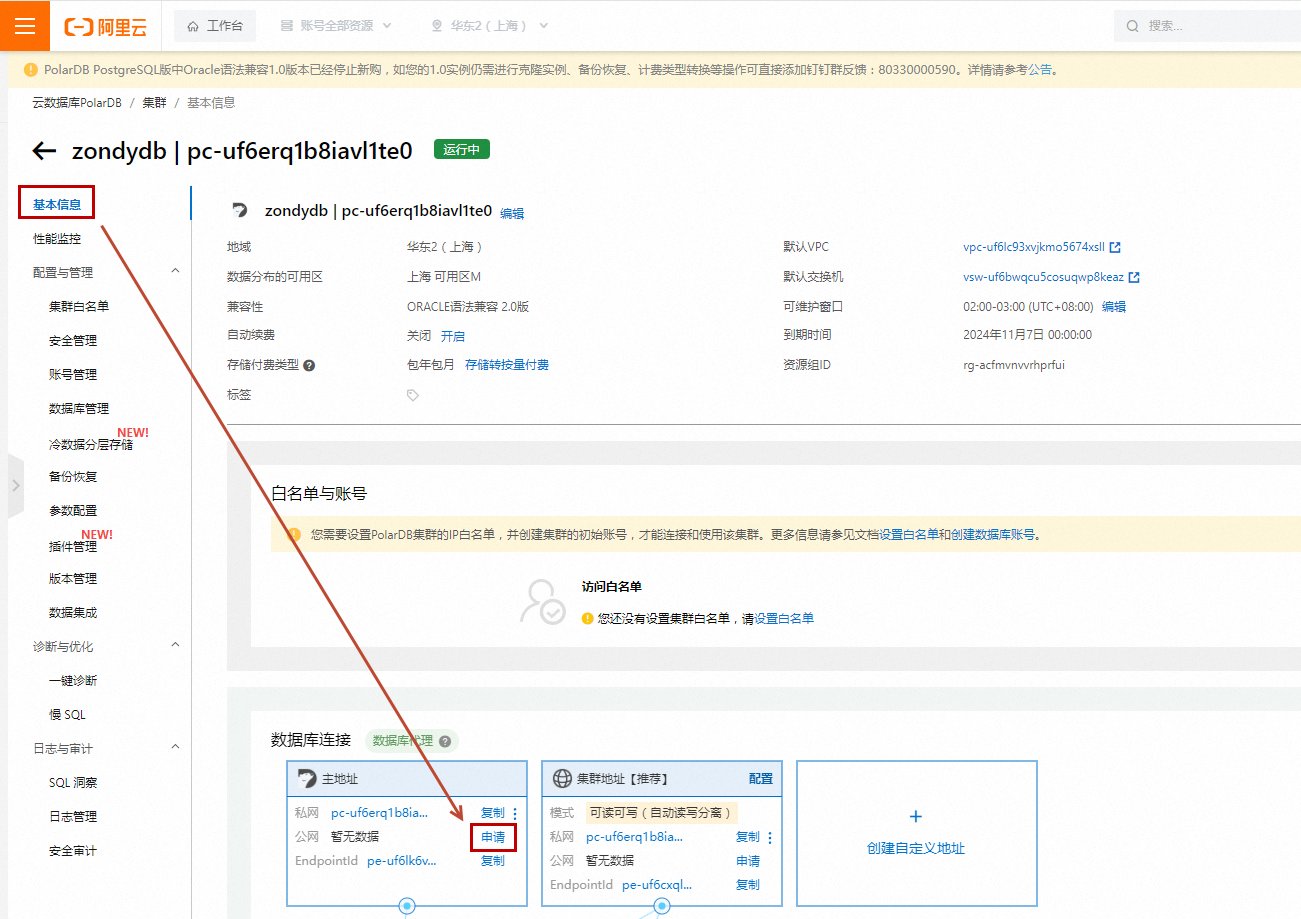Click the 工作台 workbench button

pos(215,26)
